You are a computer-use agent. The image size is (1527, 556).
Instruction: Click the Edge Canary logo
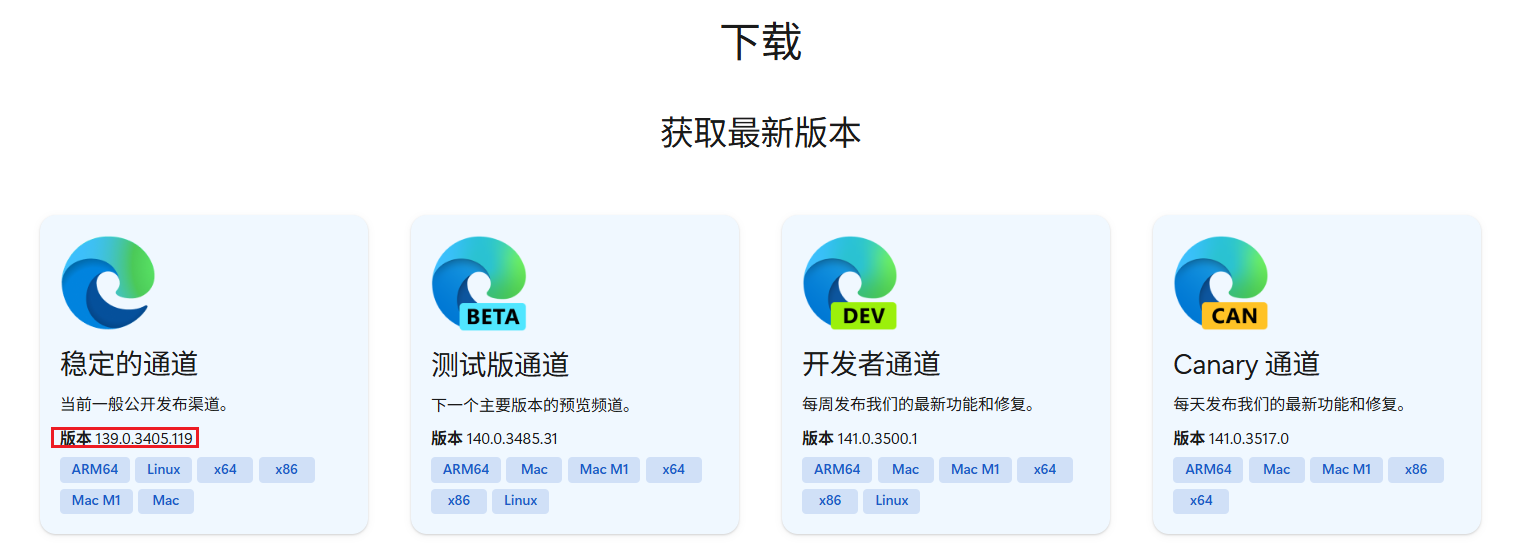[x=1221, y=283]
